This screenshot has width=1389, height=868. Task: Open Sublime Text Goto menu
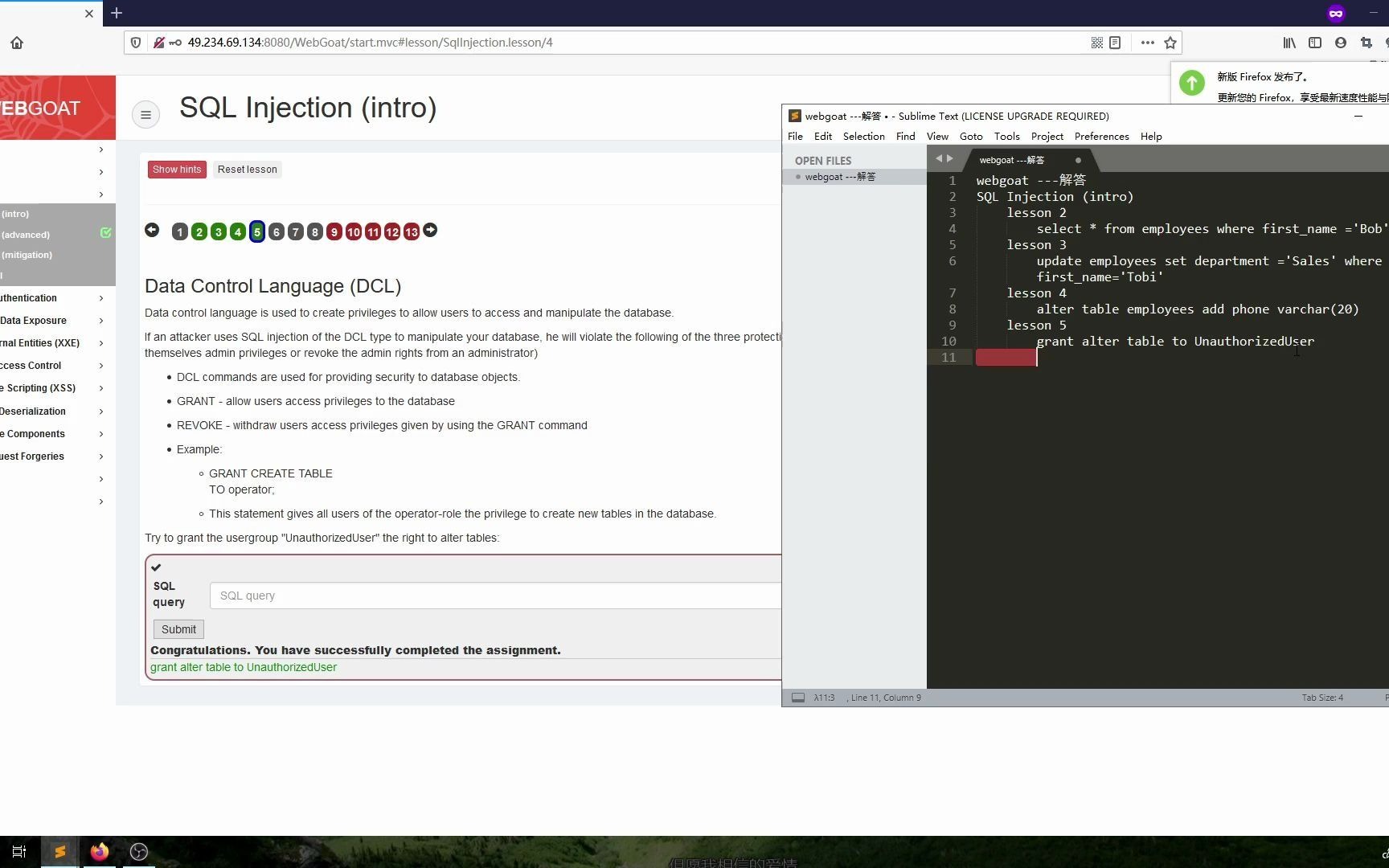click(x=971, y=137)
